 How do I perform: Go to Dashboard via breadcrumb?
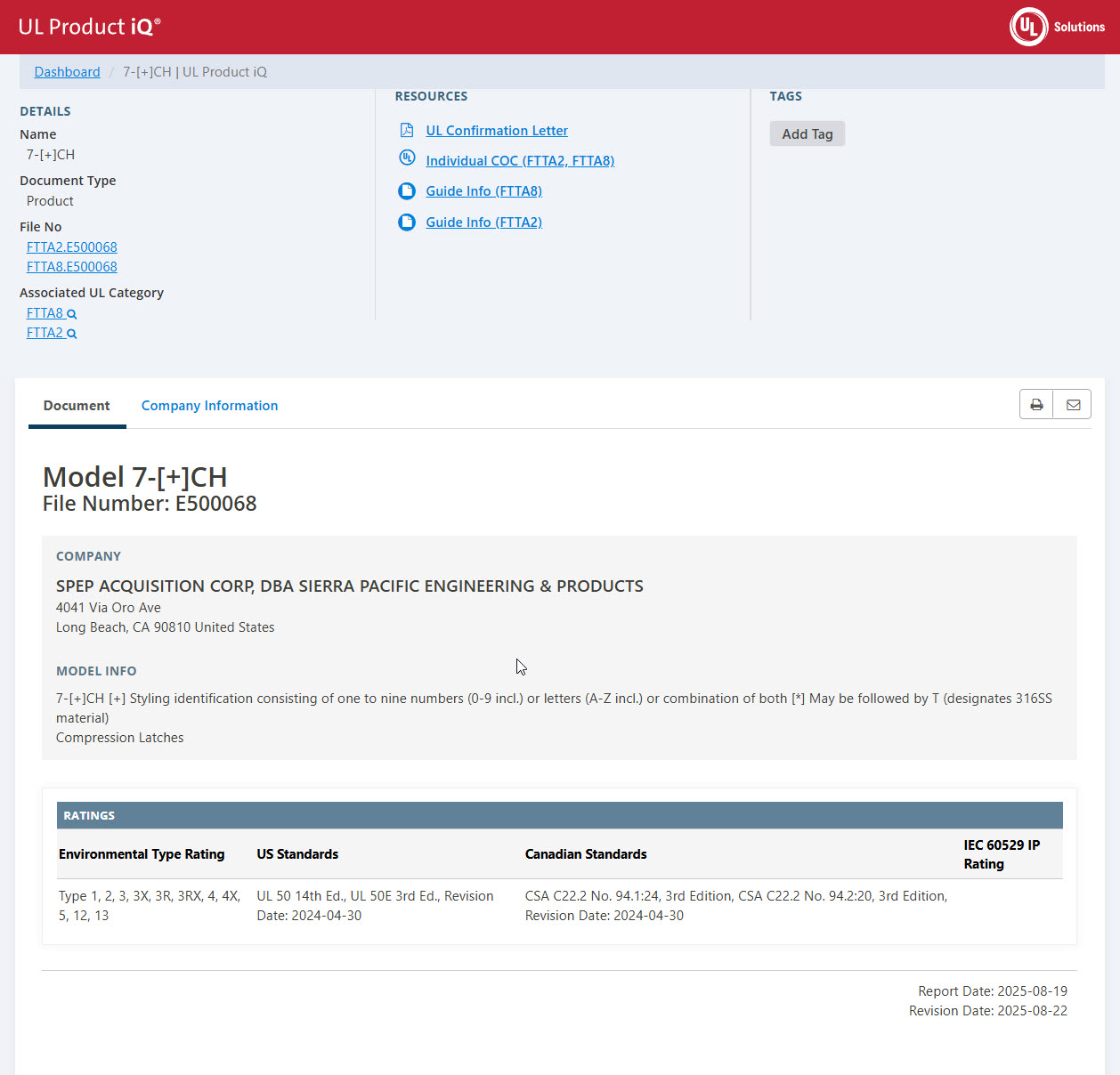point(67,72)
